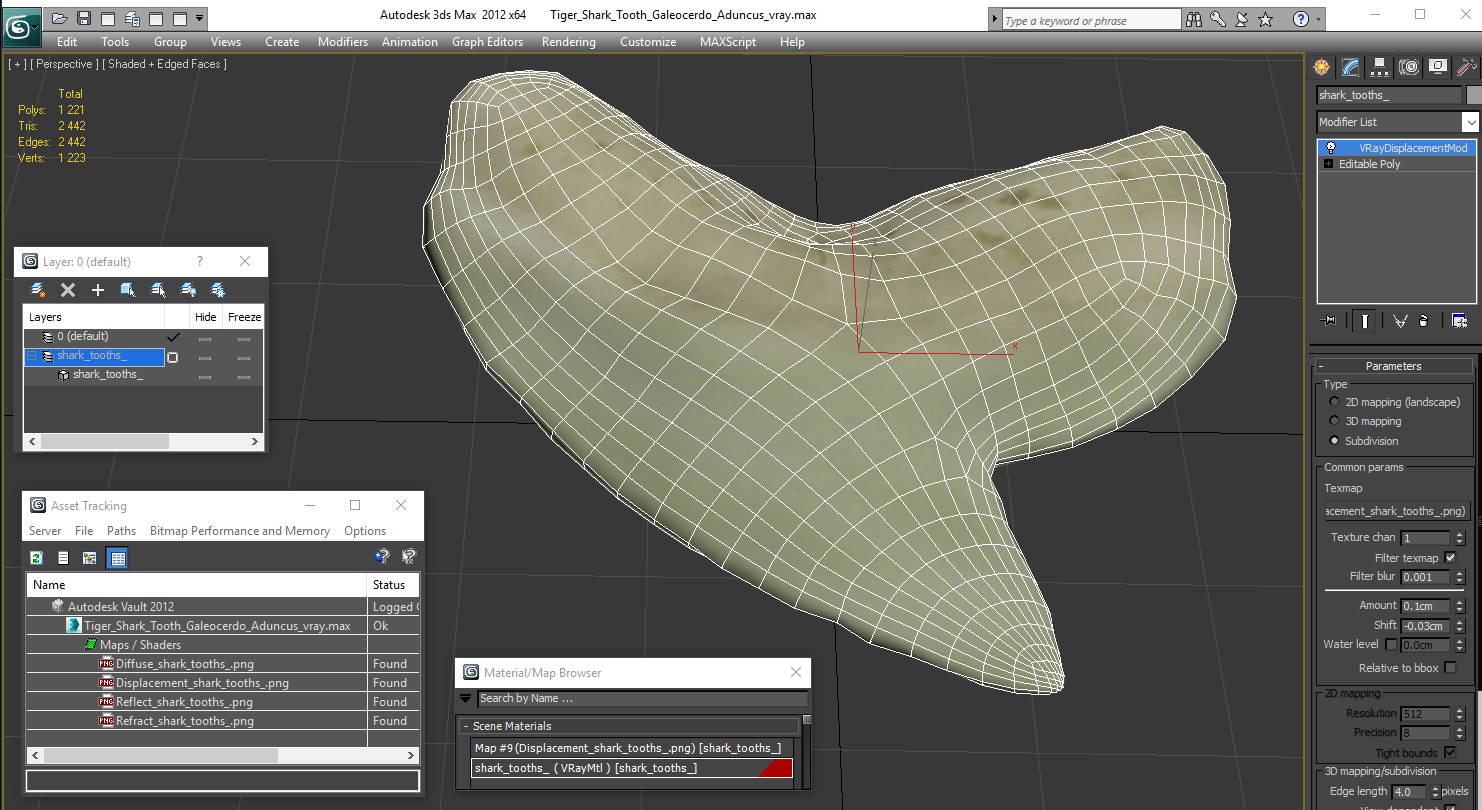Enable Water level checkbox
The image size is (1482, 810).
[x=1390, y=645]
